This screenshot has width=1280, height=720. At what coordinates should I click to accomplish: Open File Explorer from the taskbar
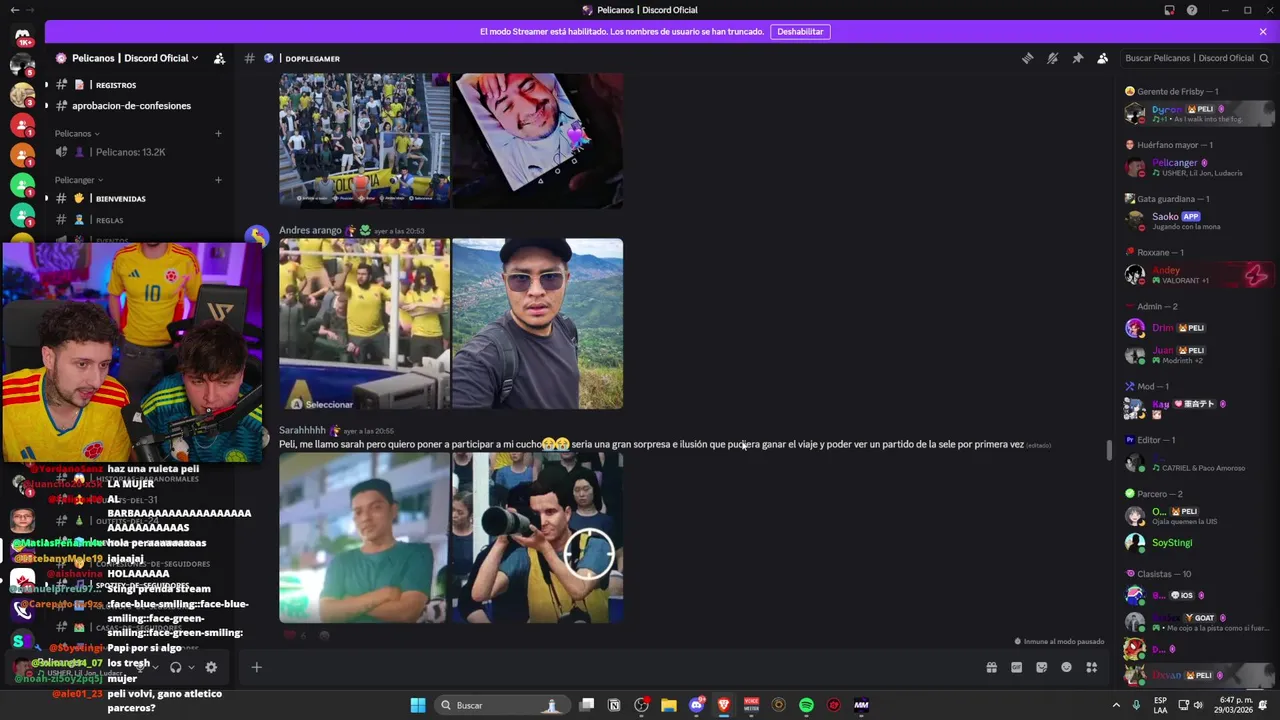pos(669,705)
